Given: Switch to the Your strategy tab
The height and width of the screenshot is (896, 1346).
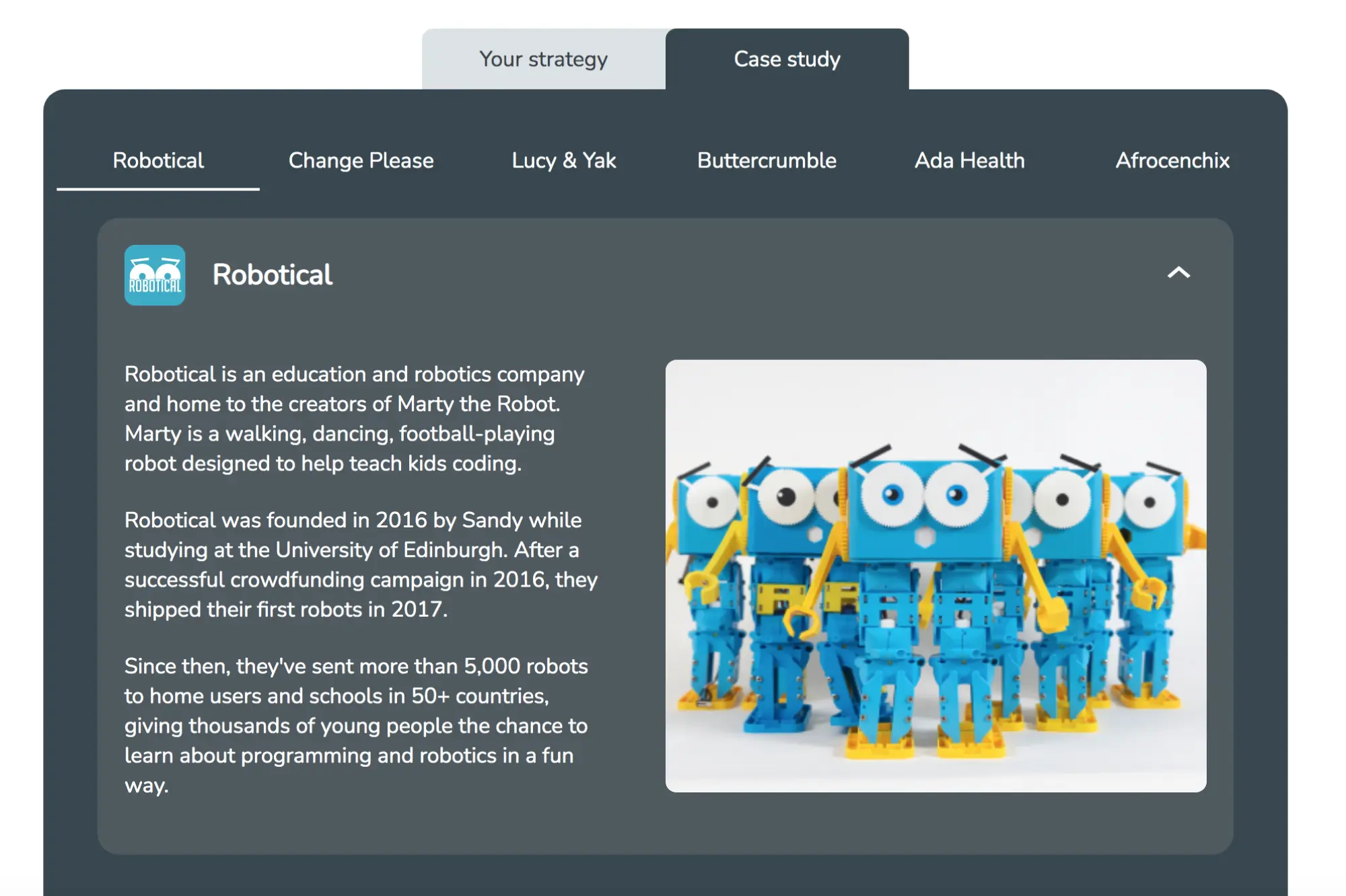Looking at the screenshot, I should 544,59.
